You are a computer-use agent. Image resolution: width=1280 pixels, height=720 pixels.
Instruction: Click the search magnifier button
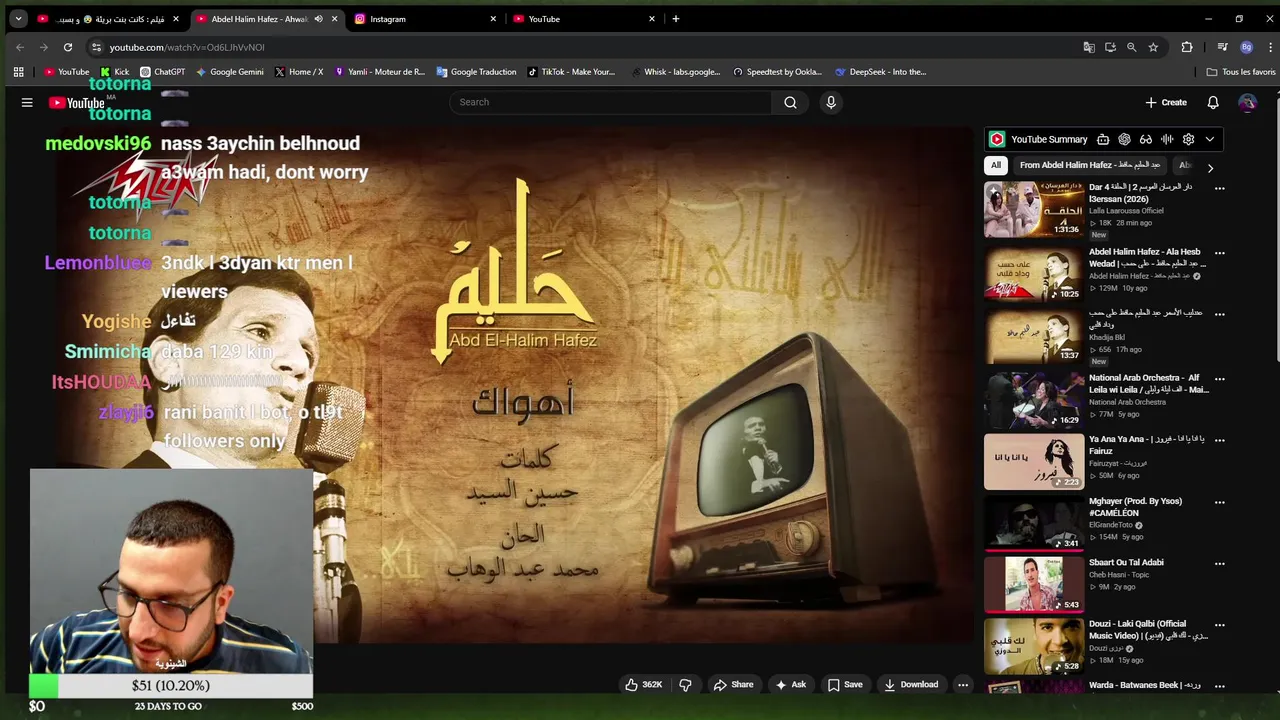coord(790,102)
